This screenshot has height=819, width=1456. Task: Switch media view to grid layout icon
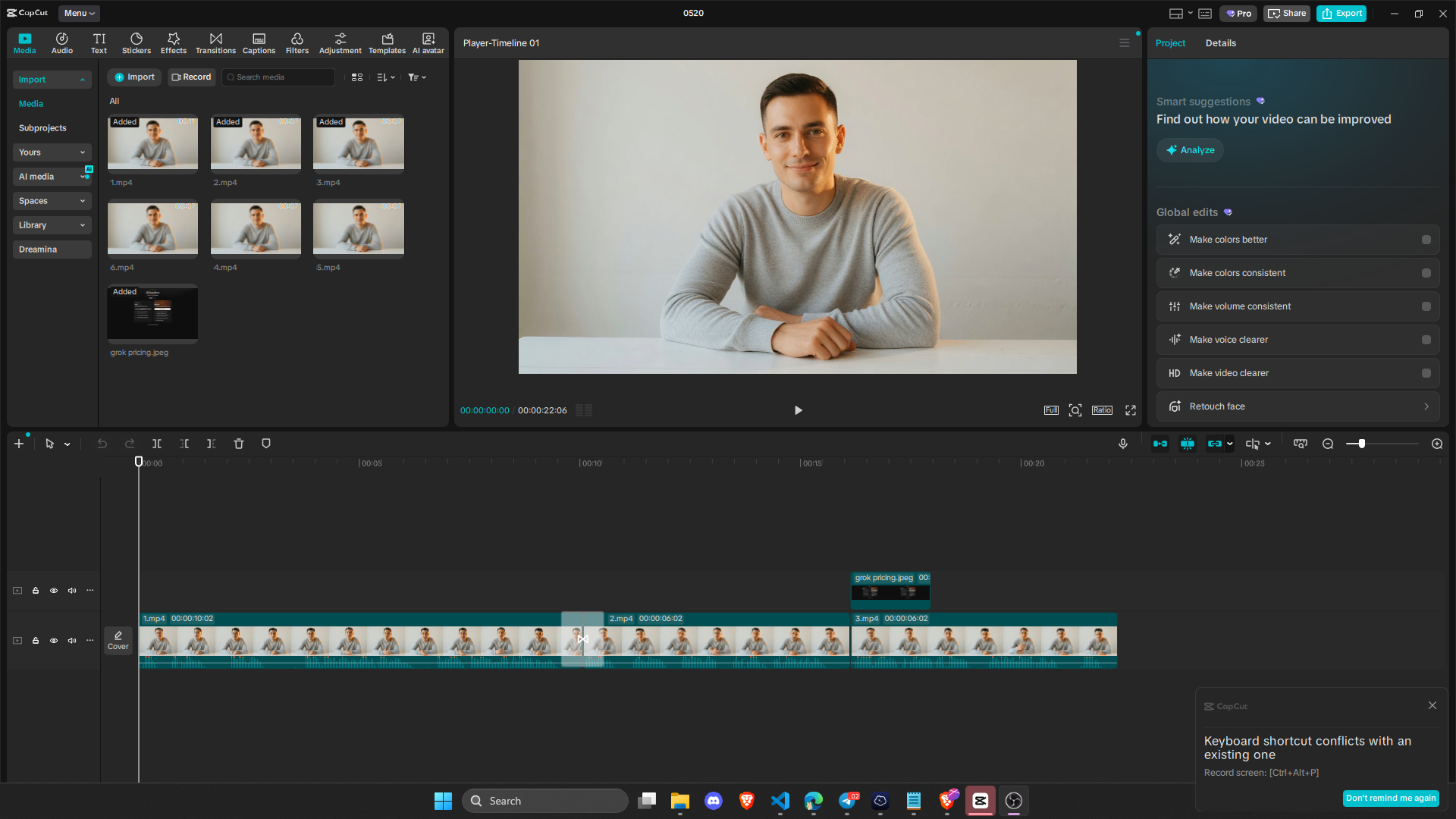coord(357,77)
